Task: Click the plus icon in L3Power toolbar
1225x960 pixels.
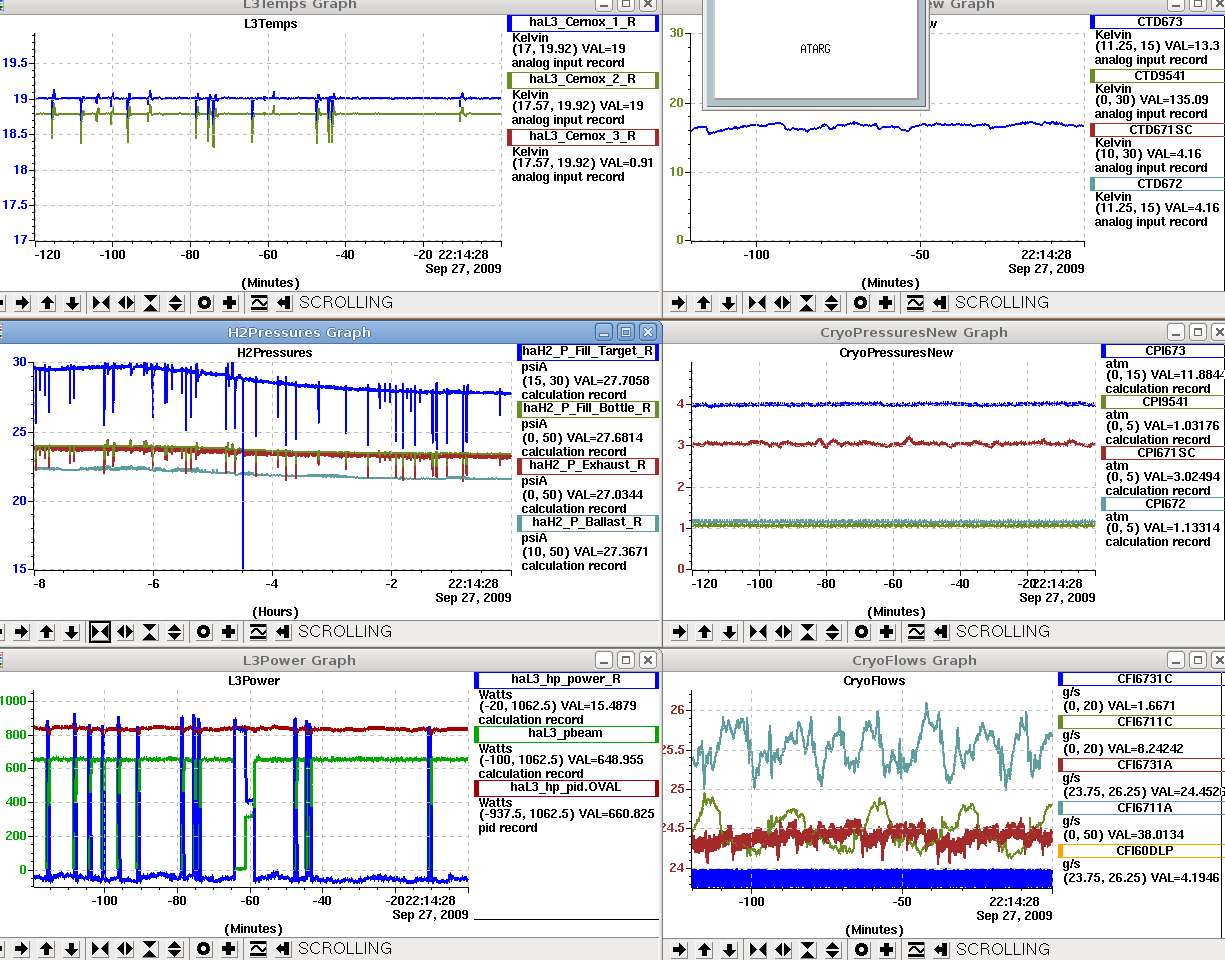Action: tap(229, 948)
